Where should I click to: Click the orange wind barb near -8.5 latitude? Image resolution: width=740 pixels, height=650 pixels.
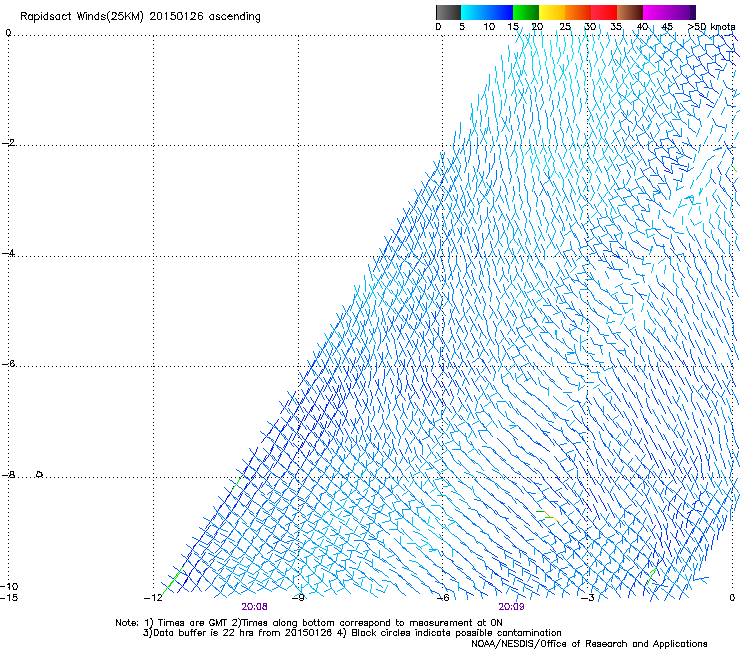(547, 515)
